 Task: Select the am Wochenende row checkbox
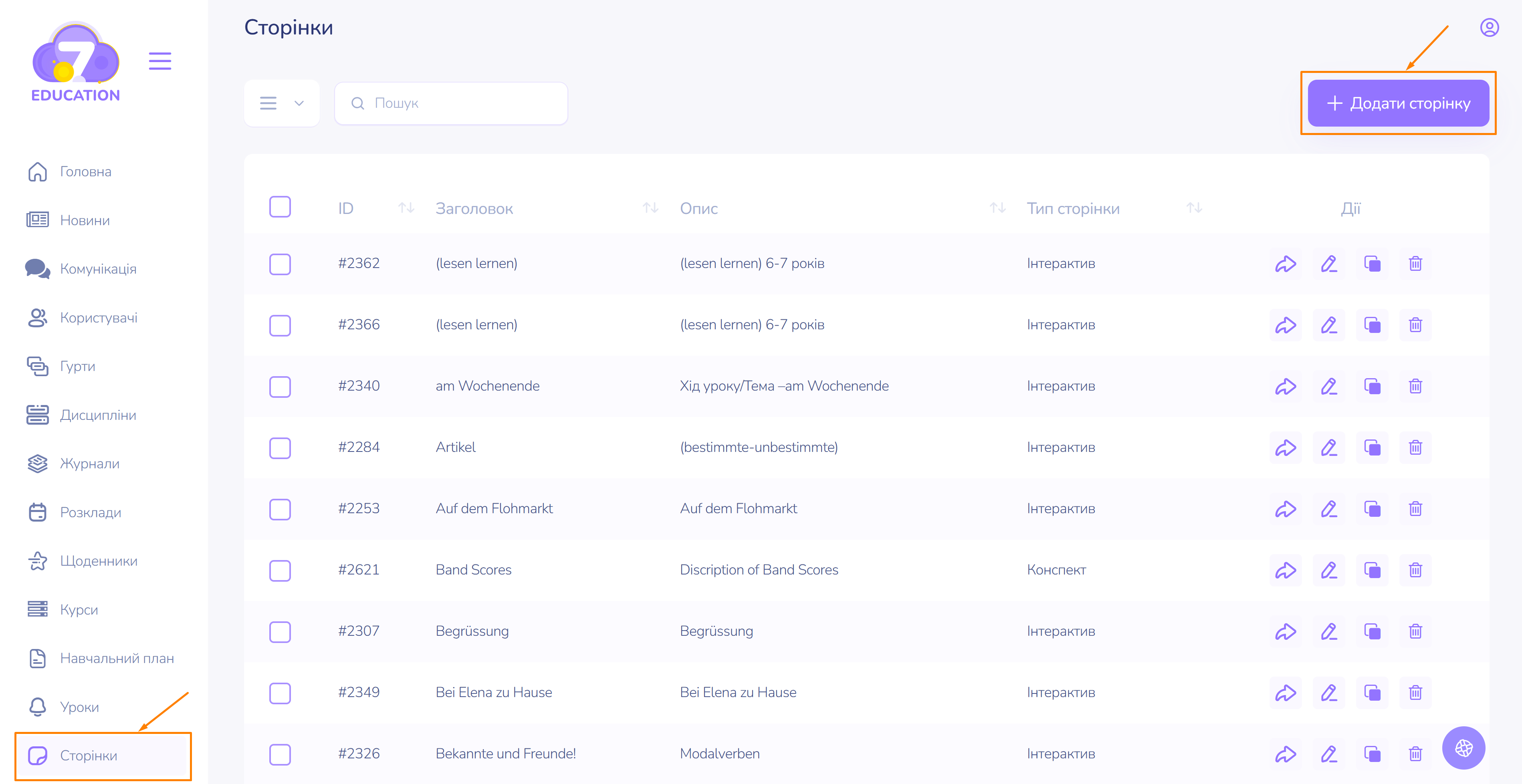click(280, 387)
